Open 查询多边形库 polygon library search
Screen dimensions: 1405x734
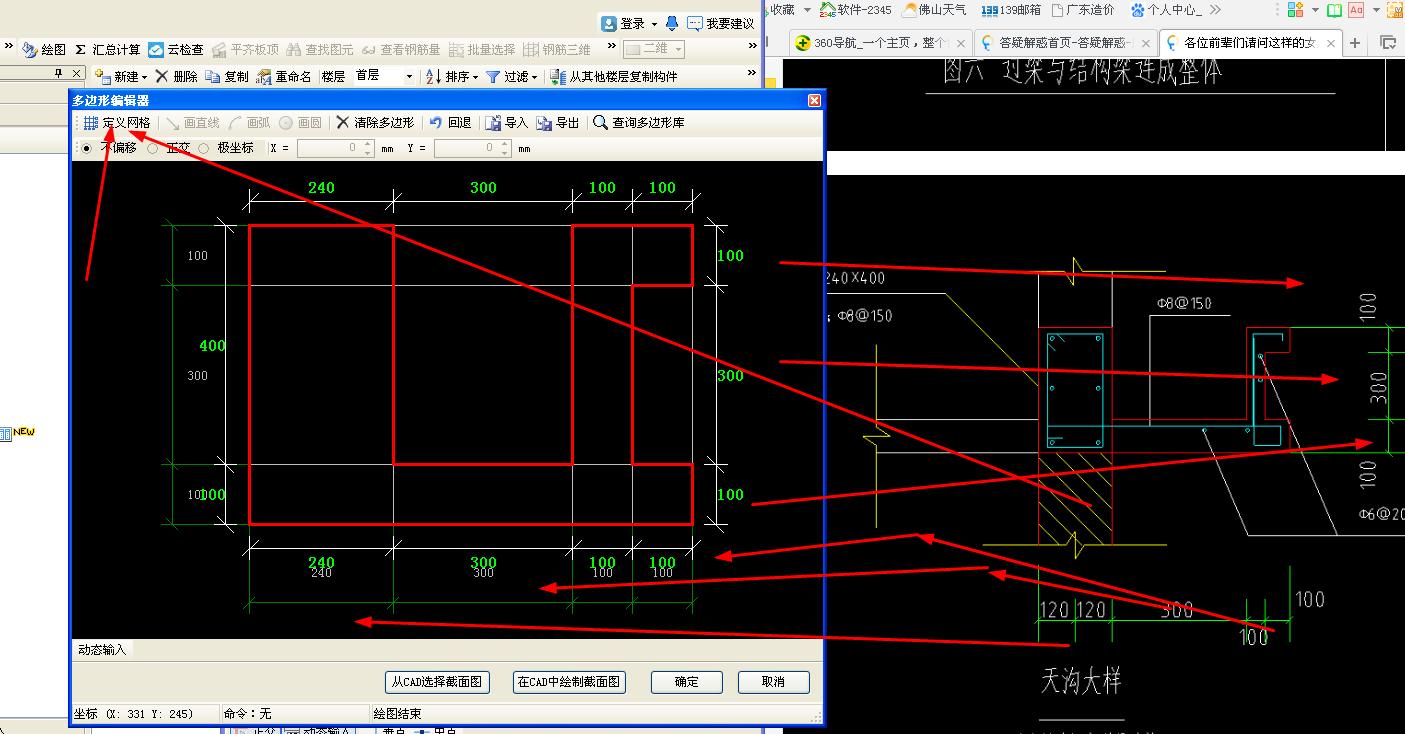pos(639,122)
